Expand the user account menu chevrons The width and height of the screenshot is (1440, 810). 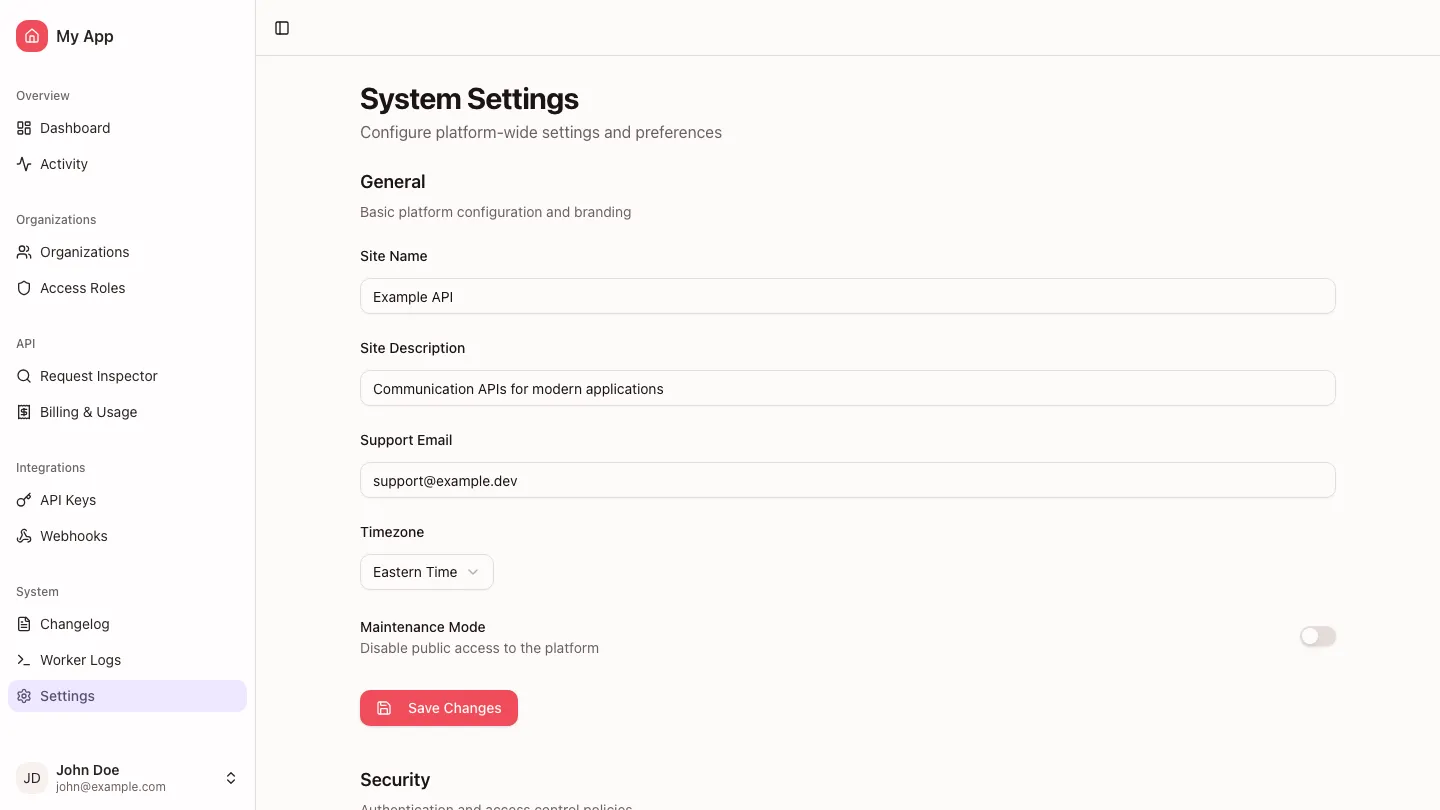[231, 778]
